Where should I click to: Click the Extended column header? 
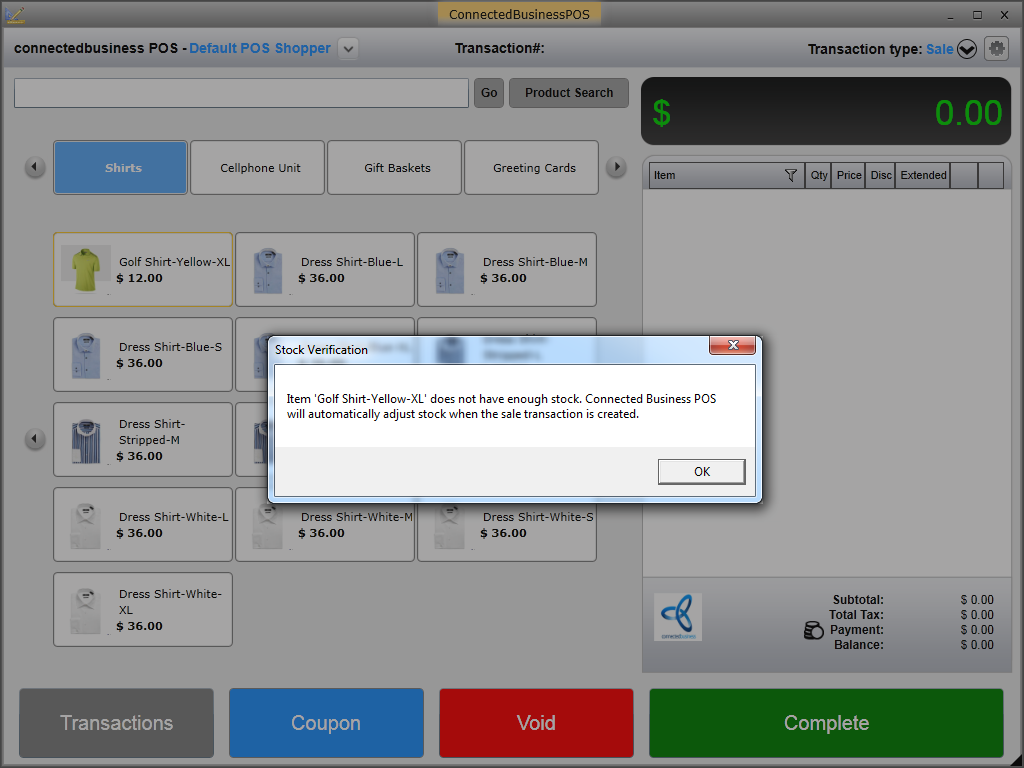[x=923, y=175]
